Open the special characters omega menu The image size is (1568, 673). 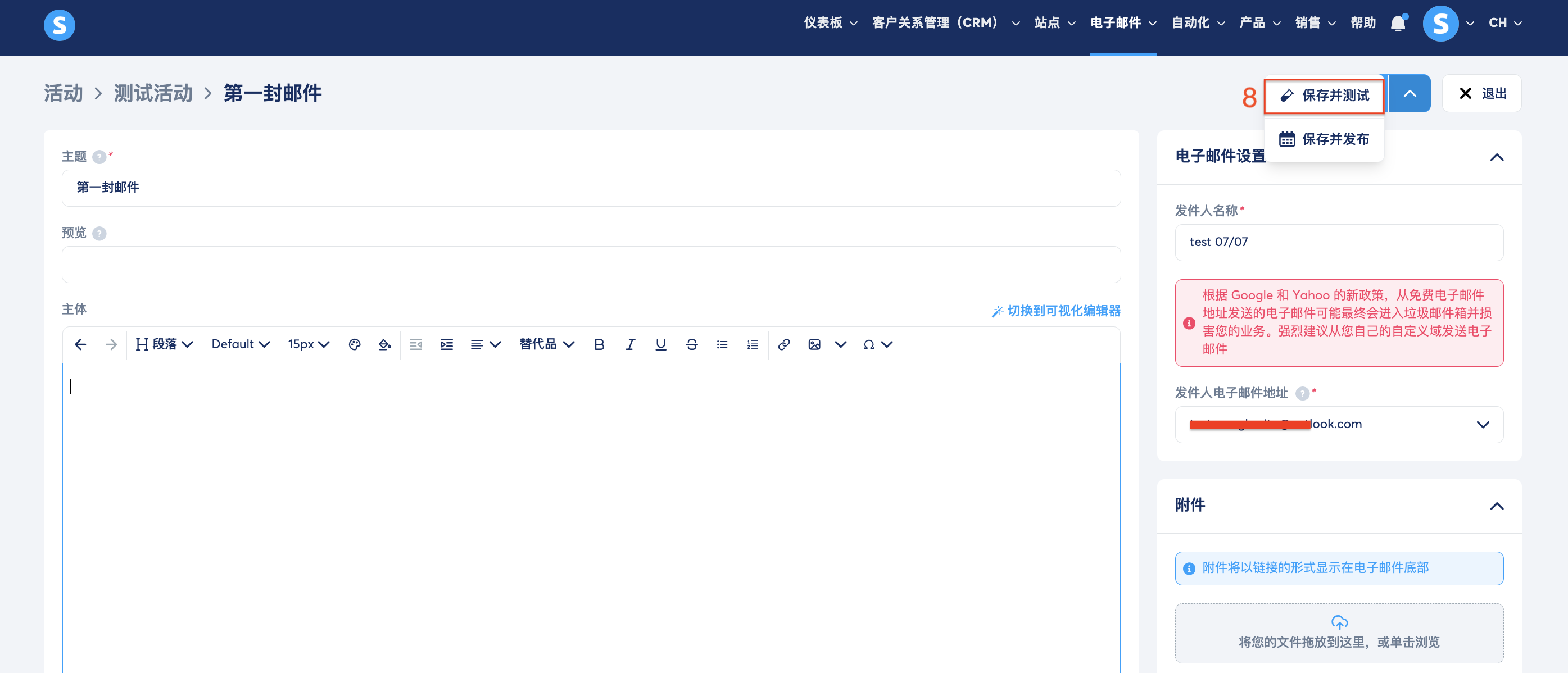[x=877, y=344]
